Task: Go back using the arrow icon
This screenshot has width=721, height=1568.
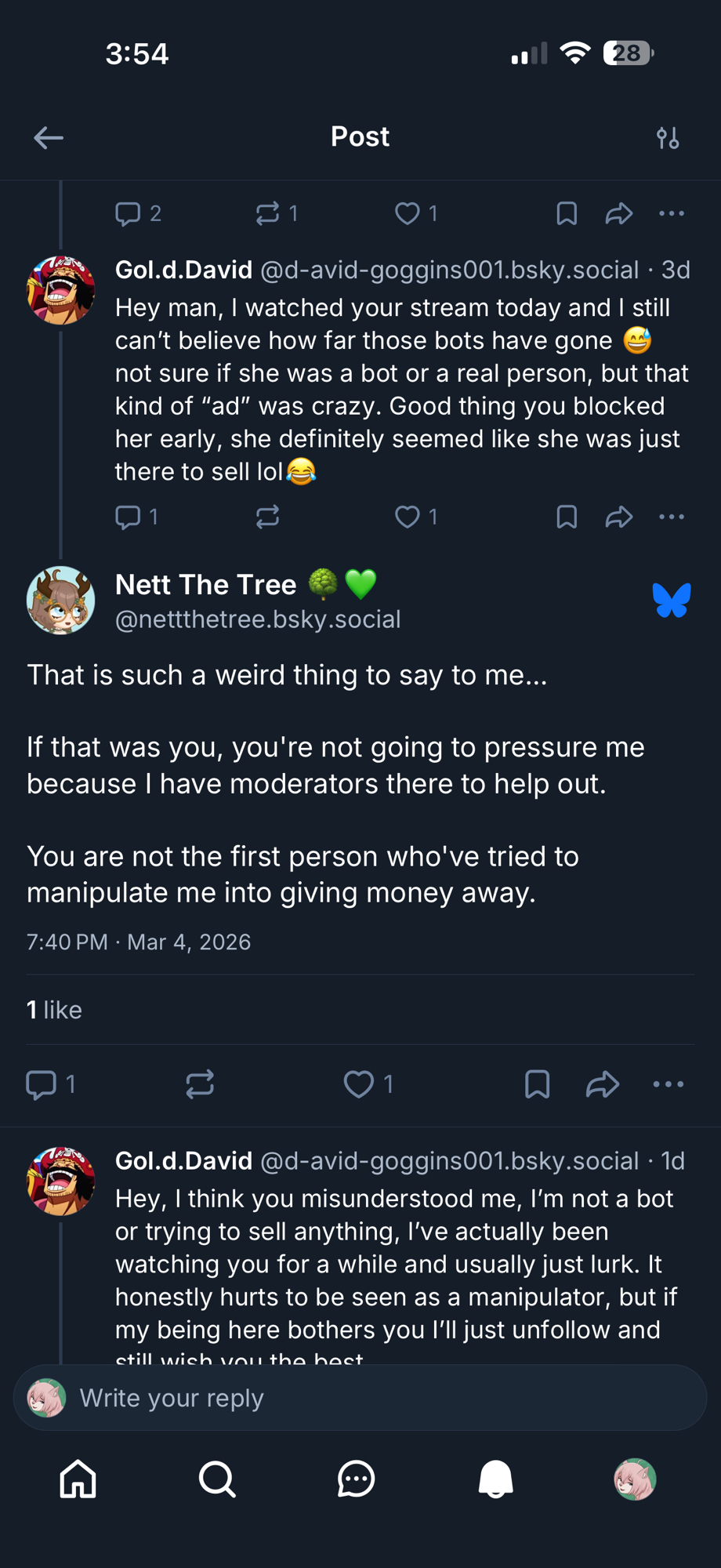Action: 49,138
